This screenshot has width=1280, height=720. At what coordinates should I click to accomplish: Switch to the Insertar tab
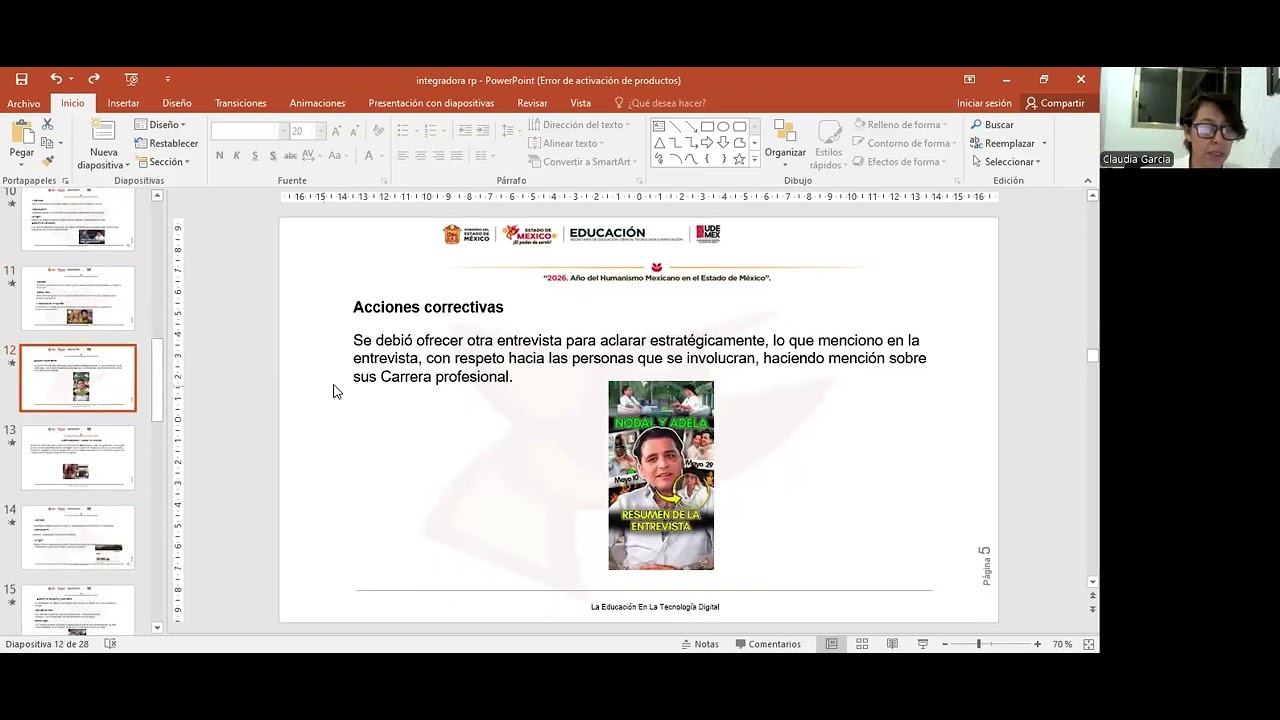coord(124,103)
